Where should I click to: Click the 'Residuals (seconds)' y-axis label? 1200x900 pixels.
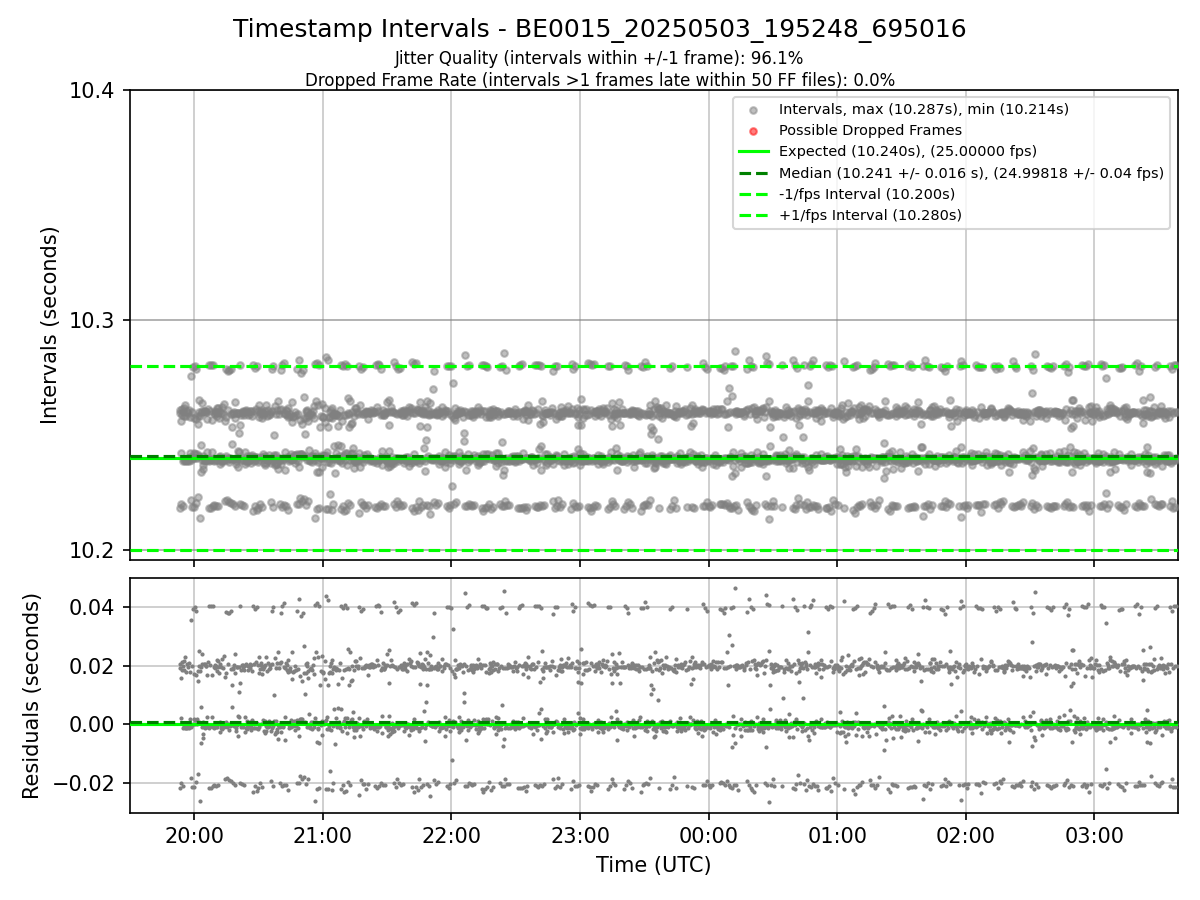[x=32, y=696]
